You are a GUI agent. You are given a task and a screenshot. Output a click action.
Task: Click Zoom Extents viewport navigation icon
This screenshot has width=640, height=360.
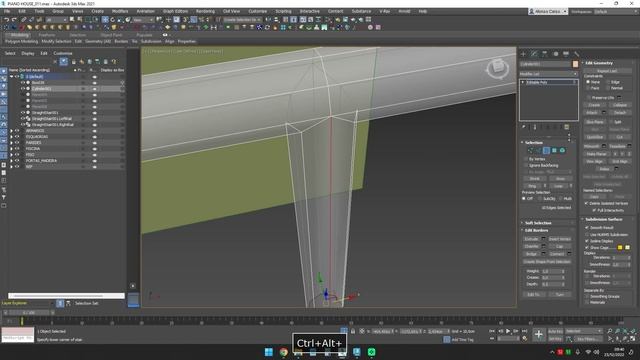[625, 331]
